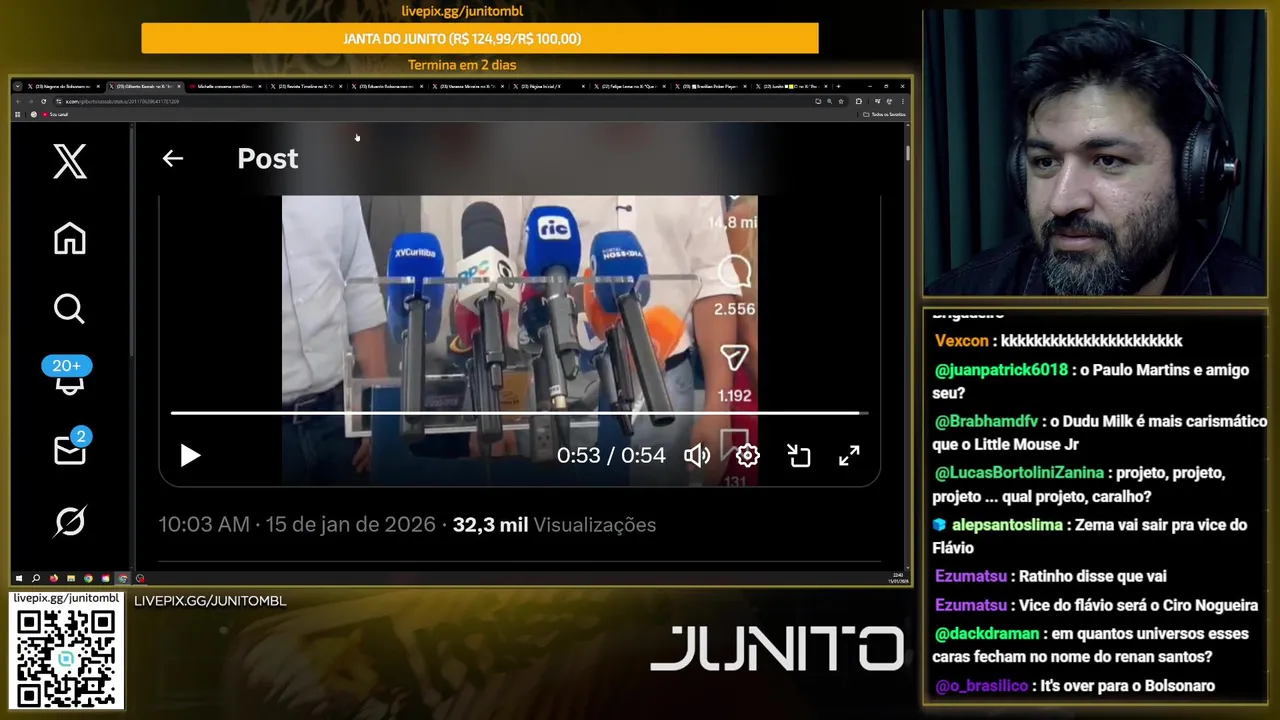
Task: Switch to the Gilberto Kassab X tab
Action: (144, 87)
